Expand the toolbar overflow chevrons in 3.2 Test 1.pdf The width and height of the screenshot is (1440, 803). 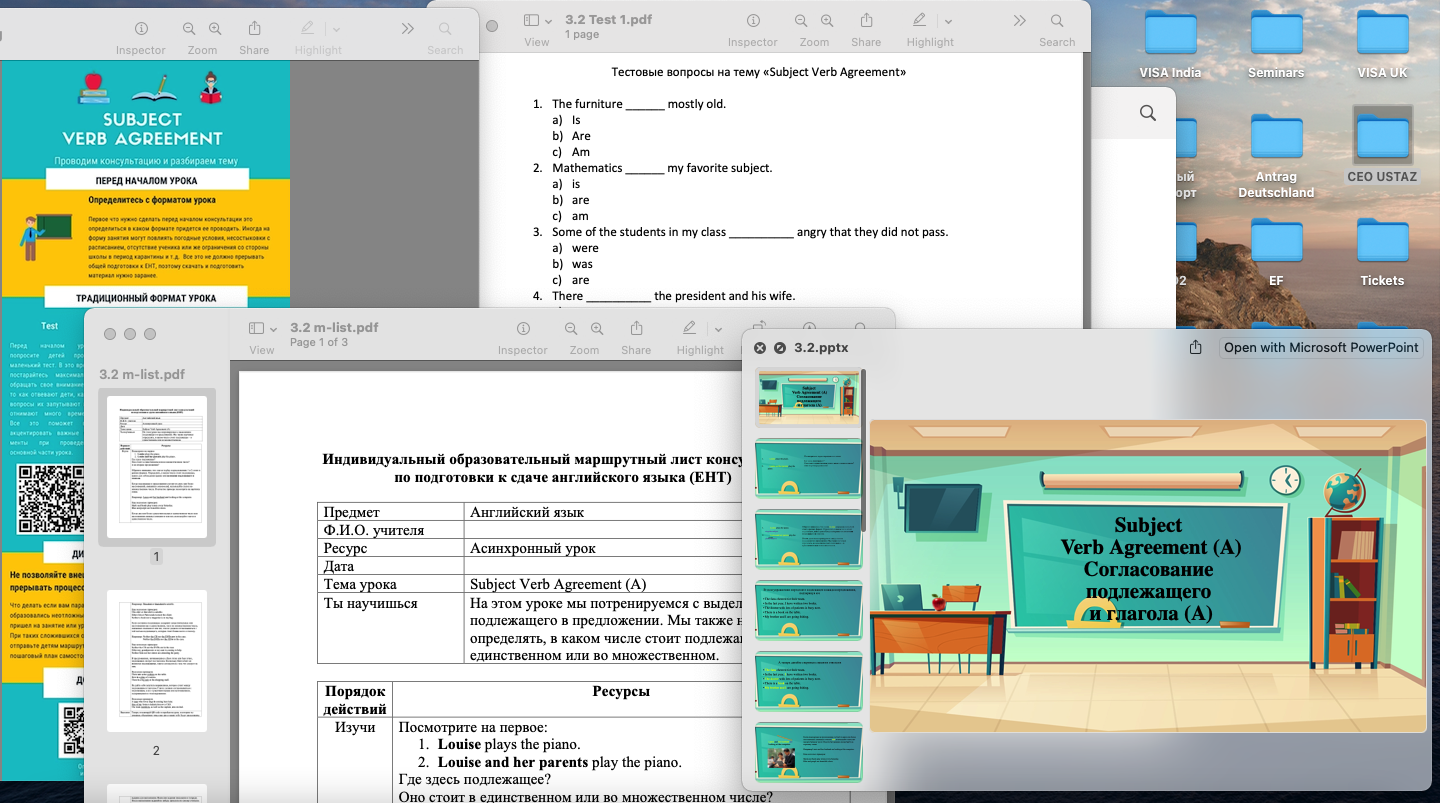tap(1018, 22)
